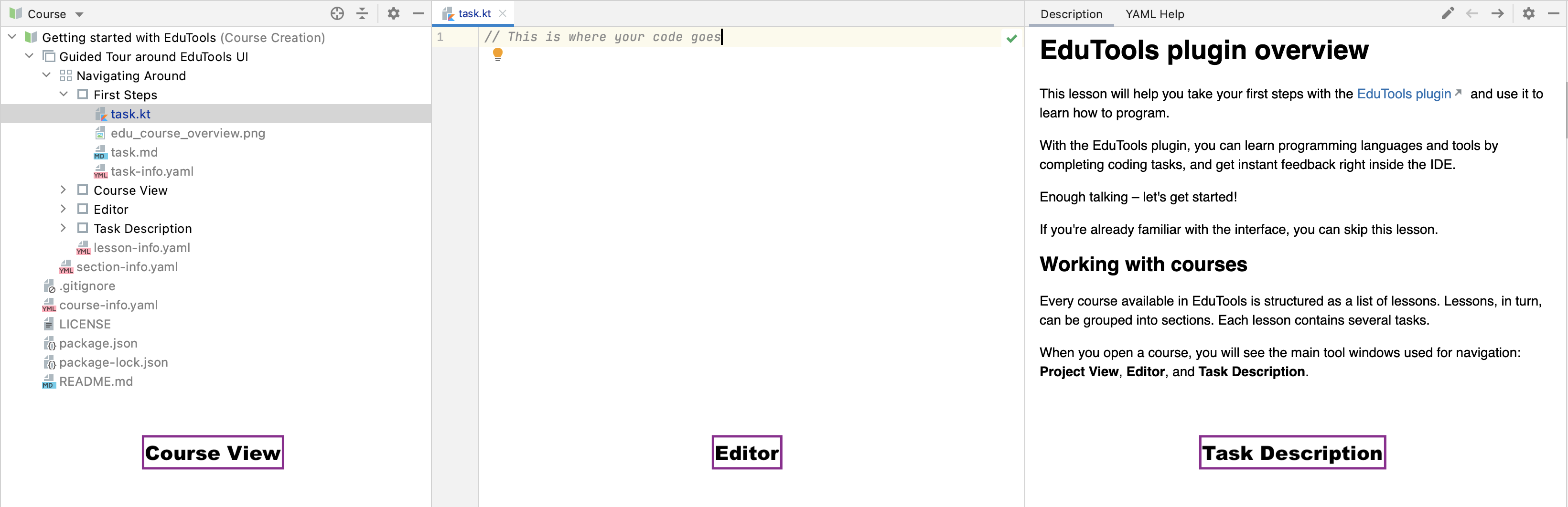Switch to the YAML Help tab
1568x507 pixels.
click(x=1155, y=14)
